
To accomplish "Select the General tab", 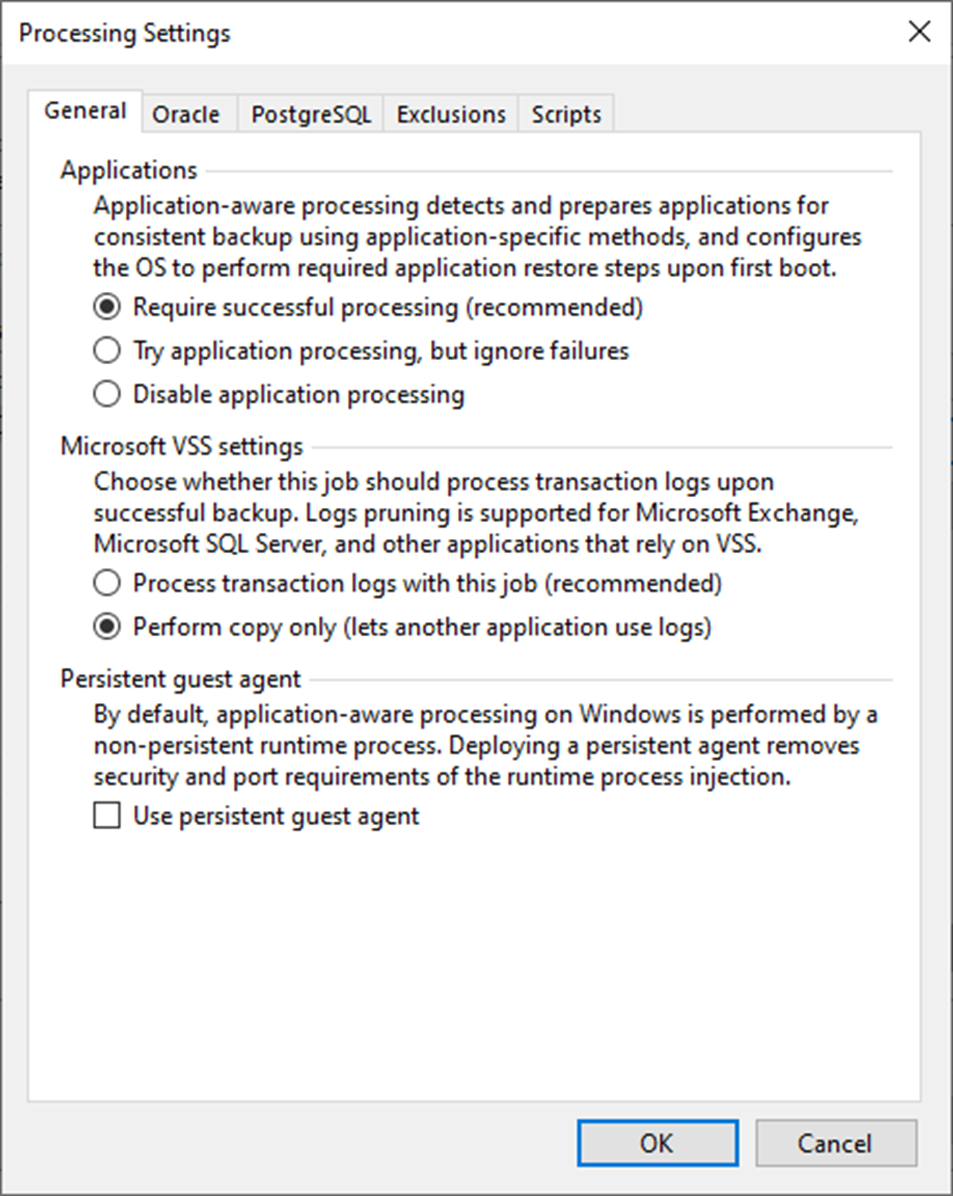I will [x=84, y=111].
